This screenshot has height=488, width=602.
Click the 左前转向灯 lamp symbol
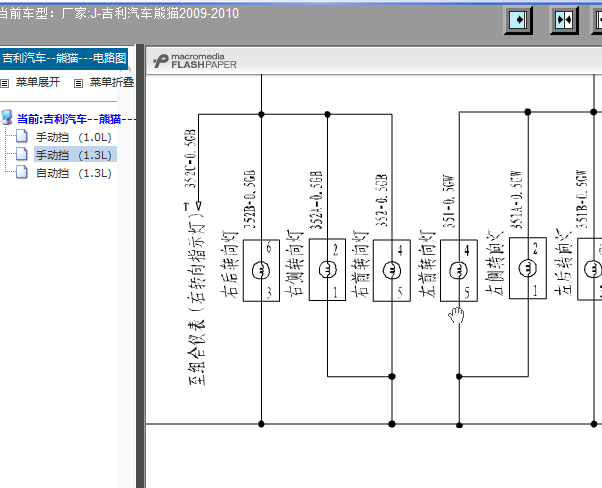[x=459, y=271]
